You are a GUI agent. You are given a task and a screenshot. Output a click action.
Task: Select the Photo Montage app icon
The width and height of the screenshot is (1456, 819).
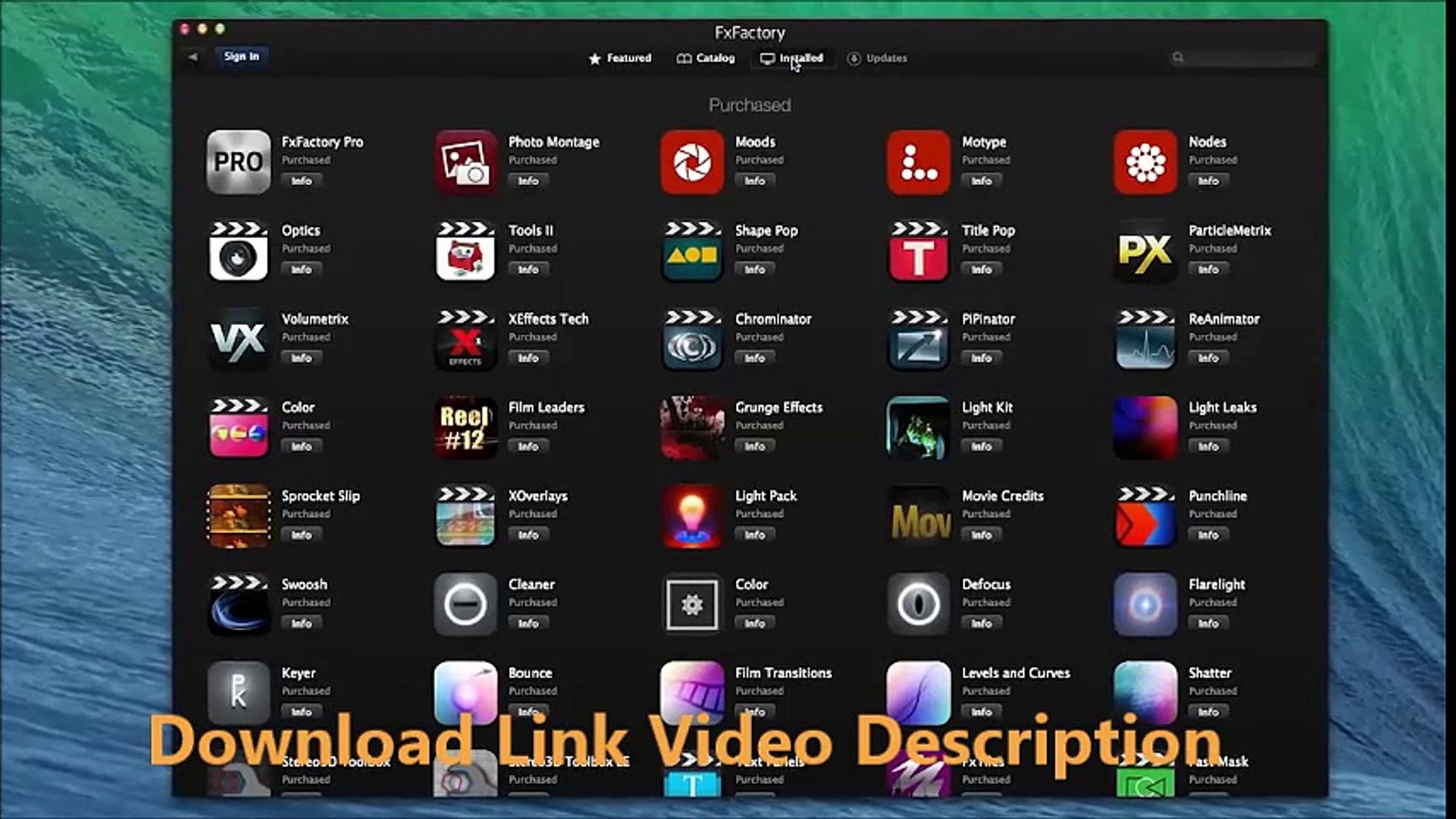tap(465, 162)
